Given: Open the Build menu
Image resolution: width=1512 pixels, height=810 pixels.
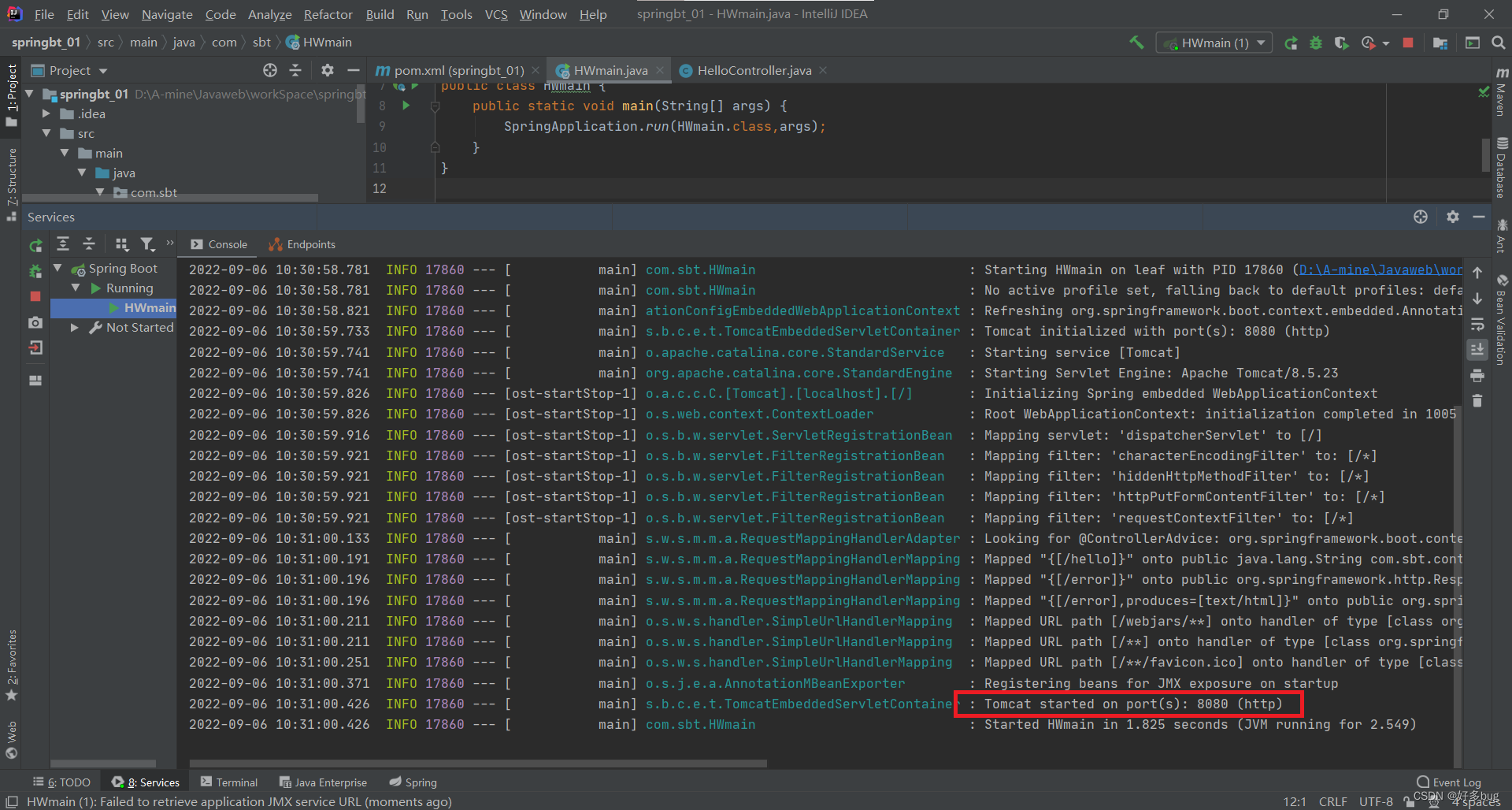Looking at the screenshot, I should pos(380,14).
